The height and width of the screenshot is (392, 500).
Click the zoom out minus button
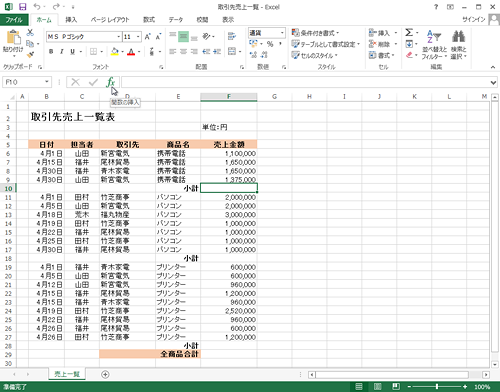(409, 387)
